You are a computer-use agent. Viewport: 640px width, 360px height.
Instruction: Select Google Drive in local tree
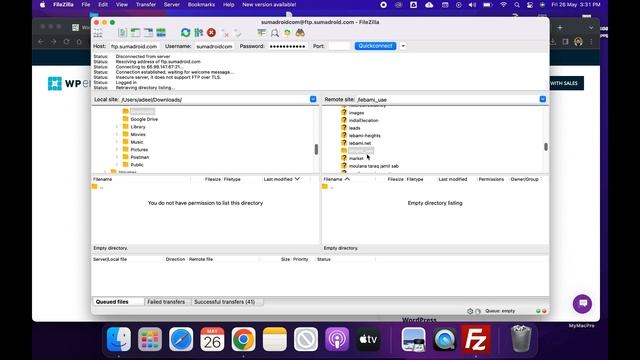[144, 119]
